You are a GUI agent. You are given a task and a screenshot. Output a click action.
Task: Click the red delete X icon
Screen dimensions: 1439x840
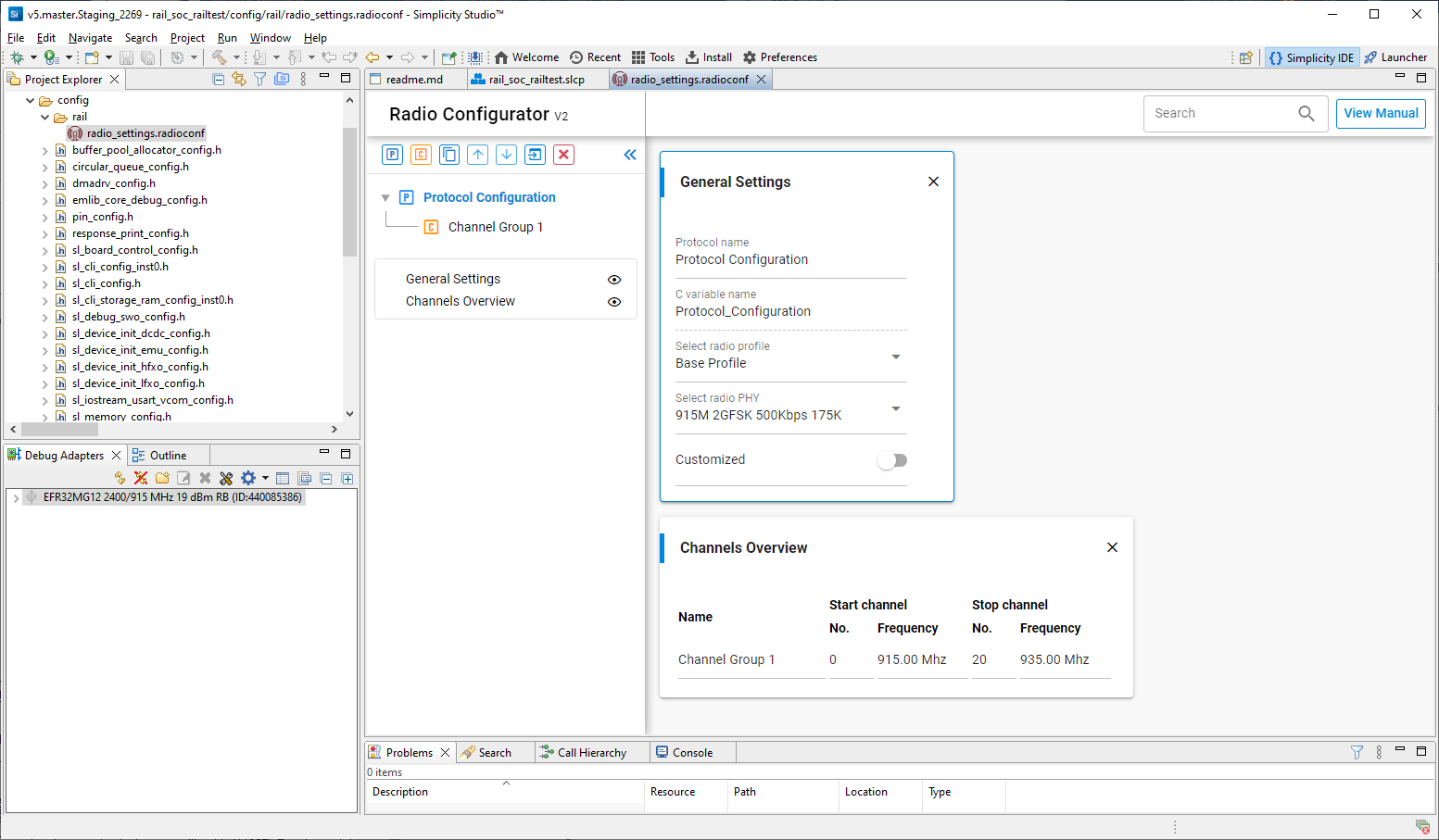(563, 155)
